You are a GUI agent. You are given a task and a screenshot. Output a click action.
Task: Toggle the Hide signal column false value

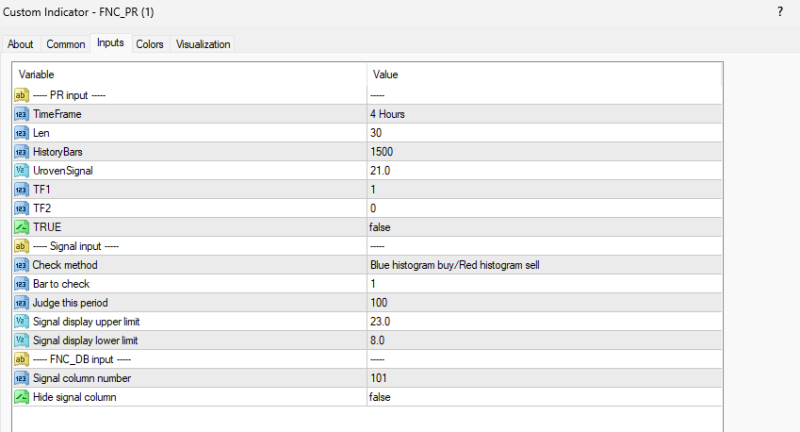[382, 397]
